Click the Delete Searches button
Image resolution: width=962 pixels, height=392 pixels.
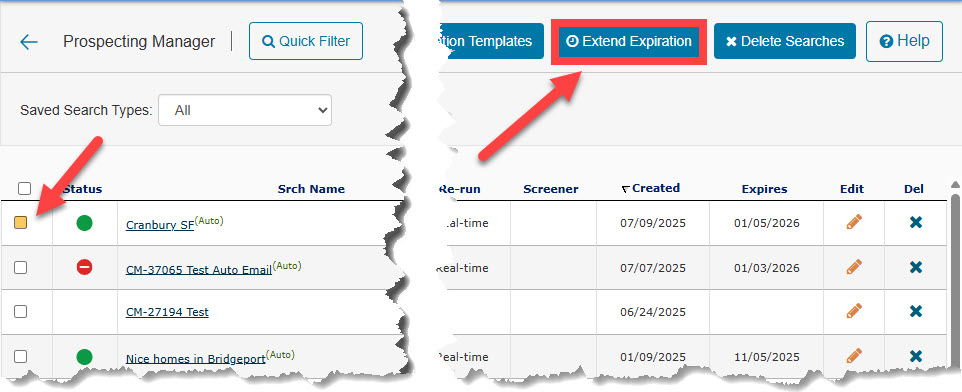785,42
